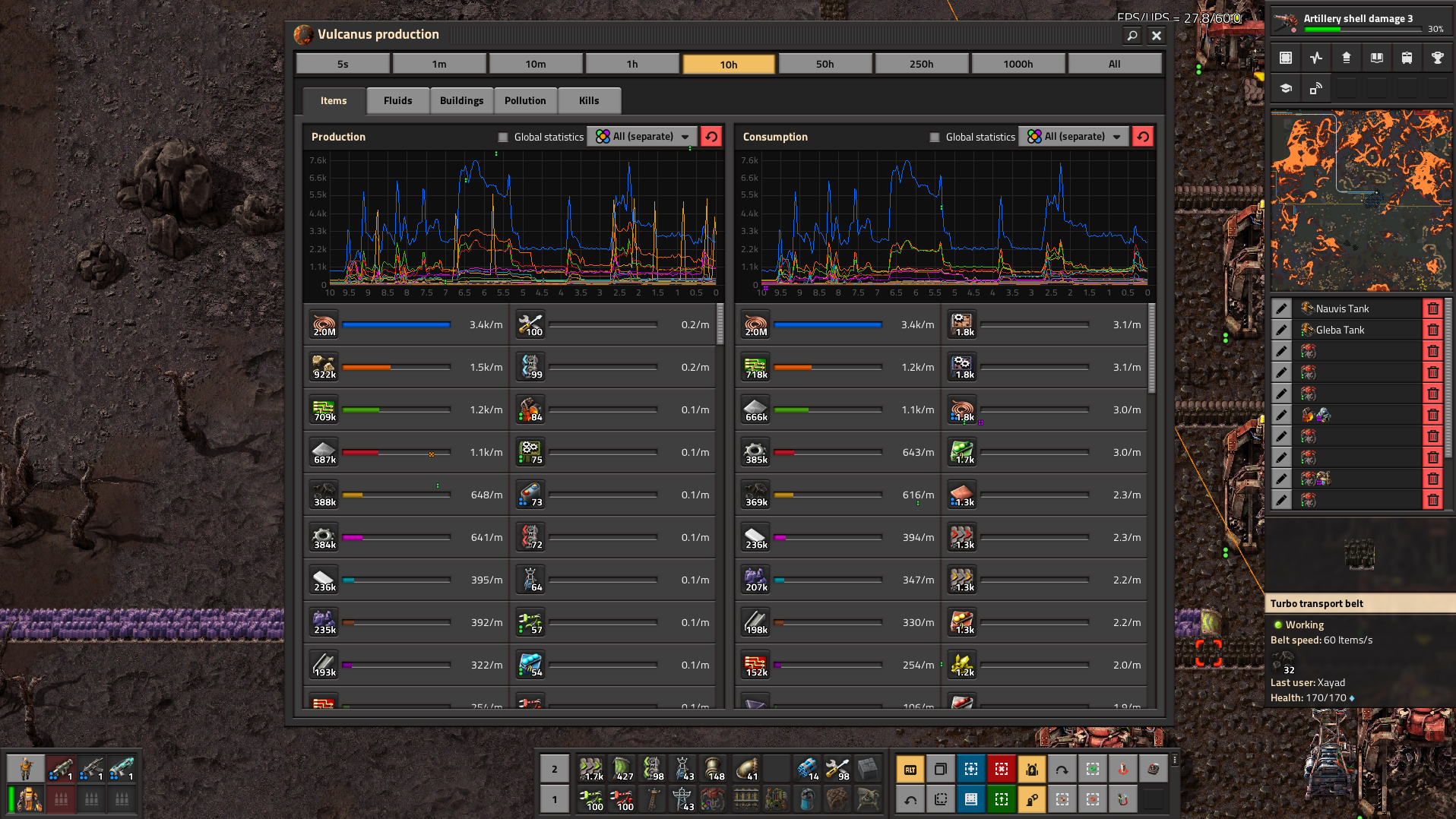Switch to the Fluids tab
This screenshot has width=1456, height=819.
click(397, 100)
